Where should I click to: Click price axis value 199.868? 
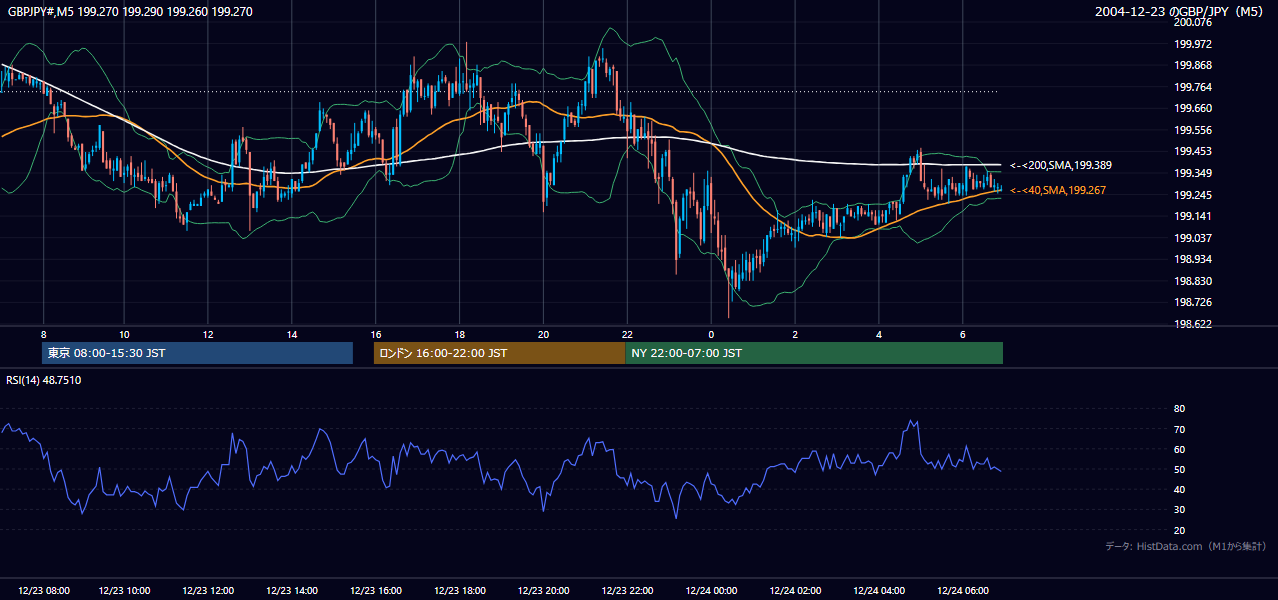click(1193, 65)
